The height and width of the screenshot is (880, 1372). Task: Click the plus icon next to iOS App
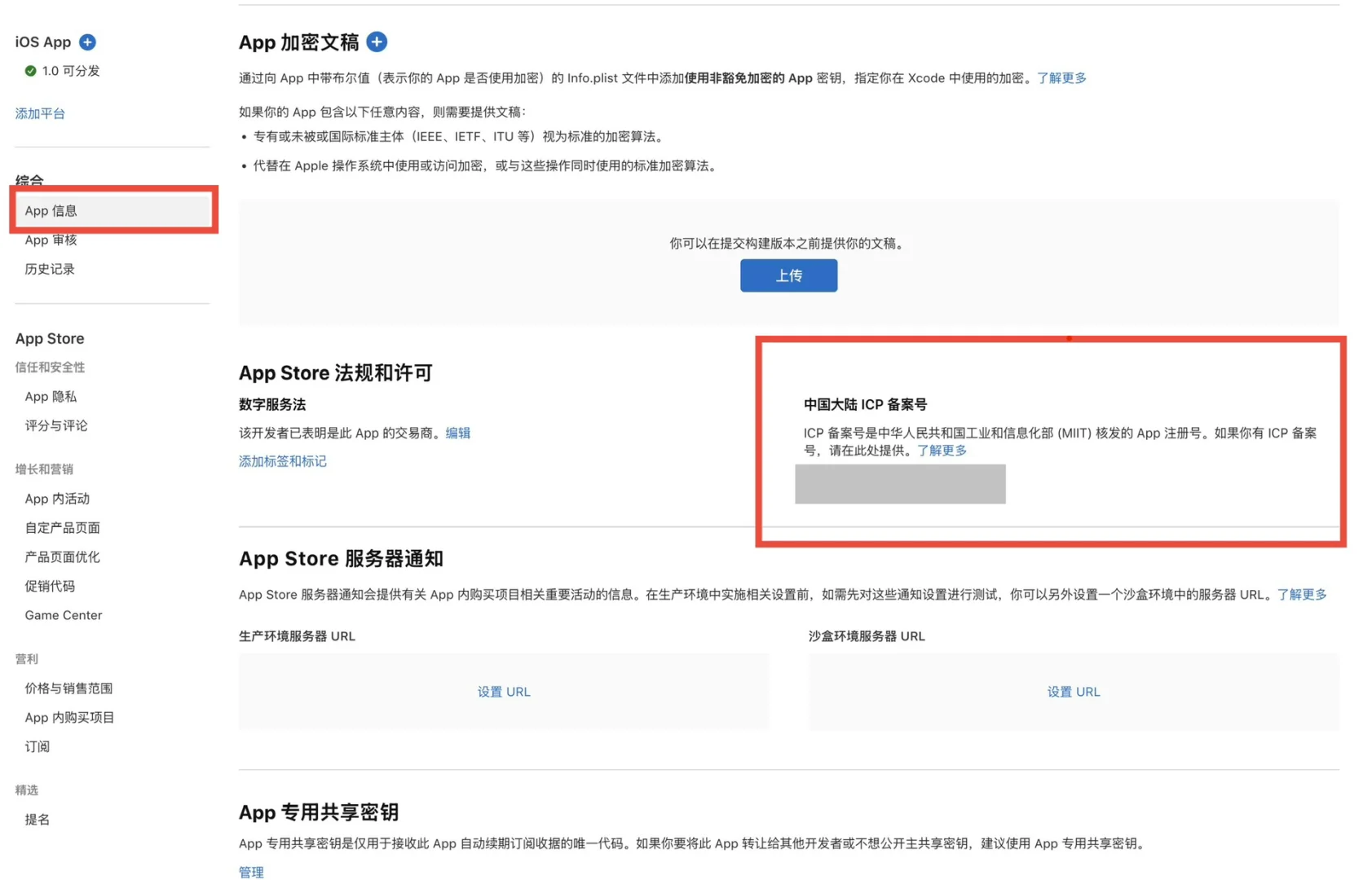pyautogui.click(x=87, y=42)
